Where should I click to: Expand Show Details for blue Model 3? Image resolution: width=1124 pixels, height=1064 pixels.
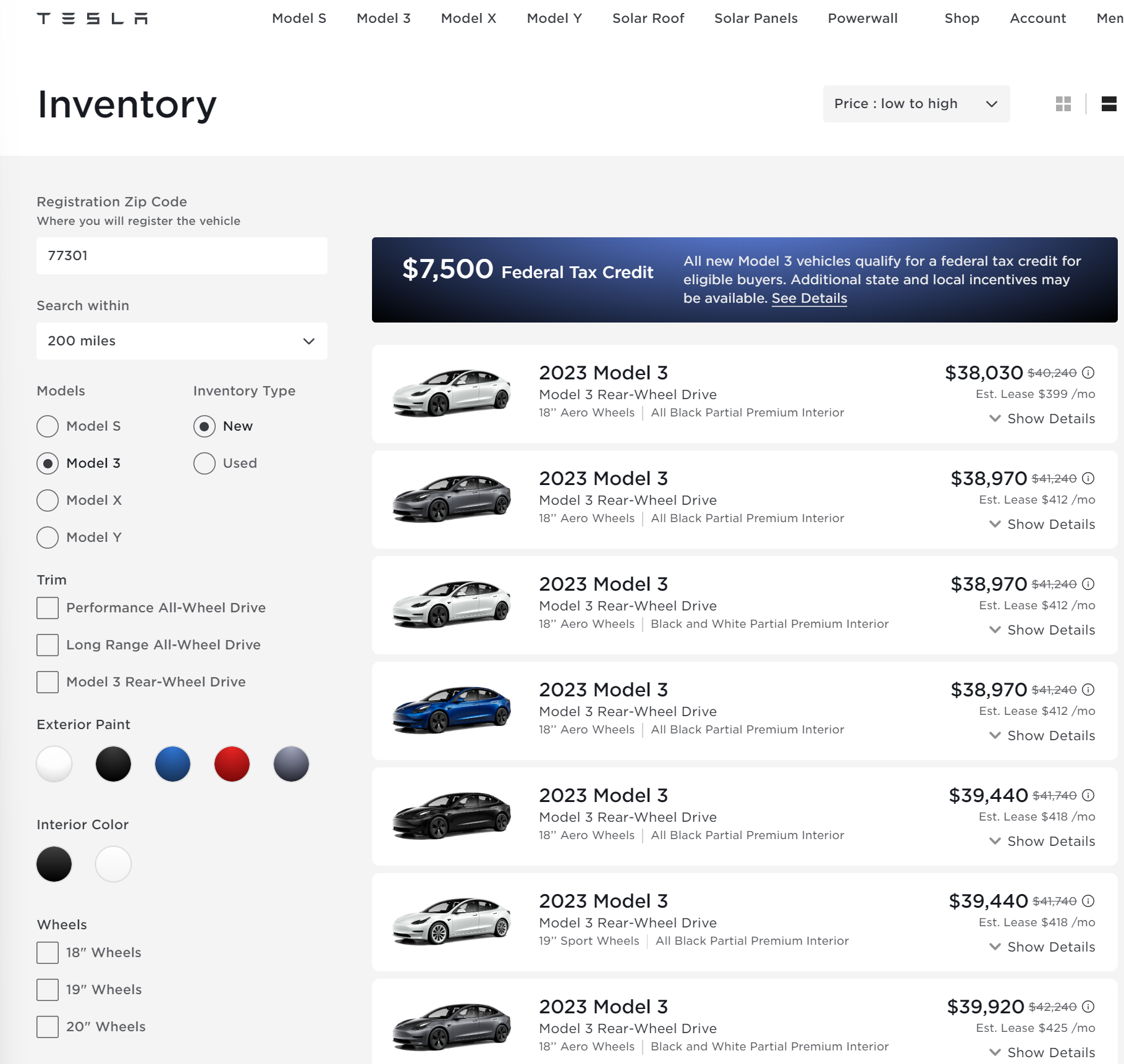(1042, 736)
